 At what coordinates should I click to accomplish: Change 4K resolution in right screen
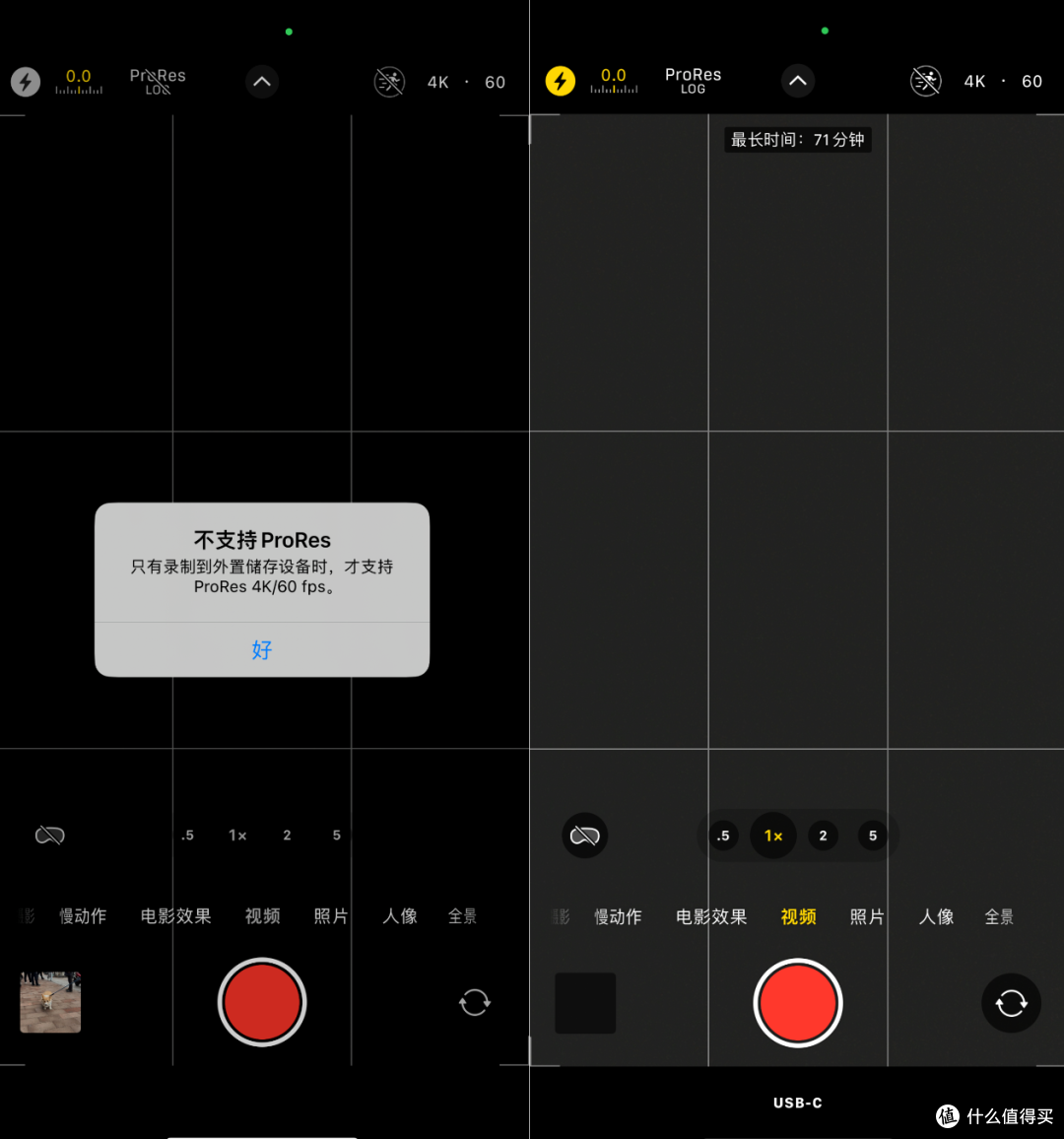tap(974, 82)
